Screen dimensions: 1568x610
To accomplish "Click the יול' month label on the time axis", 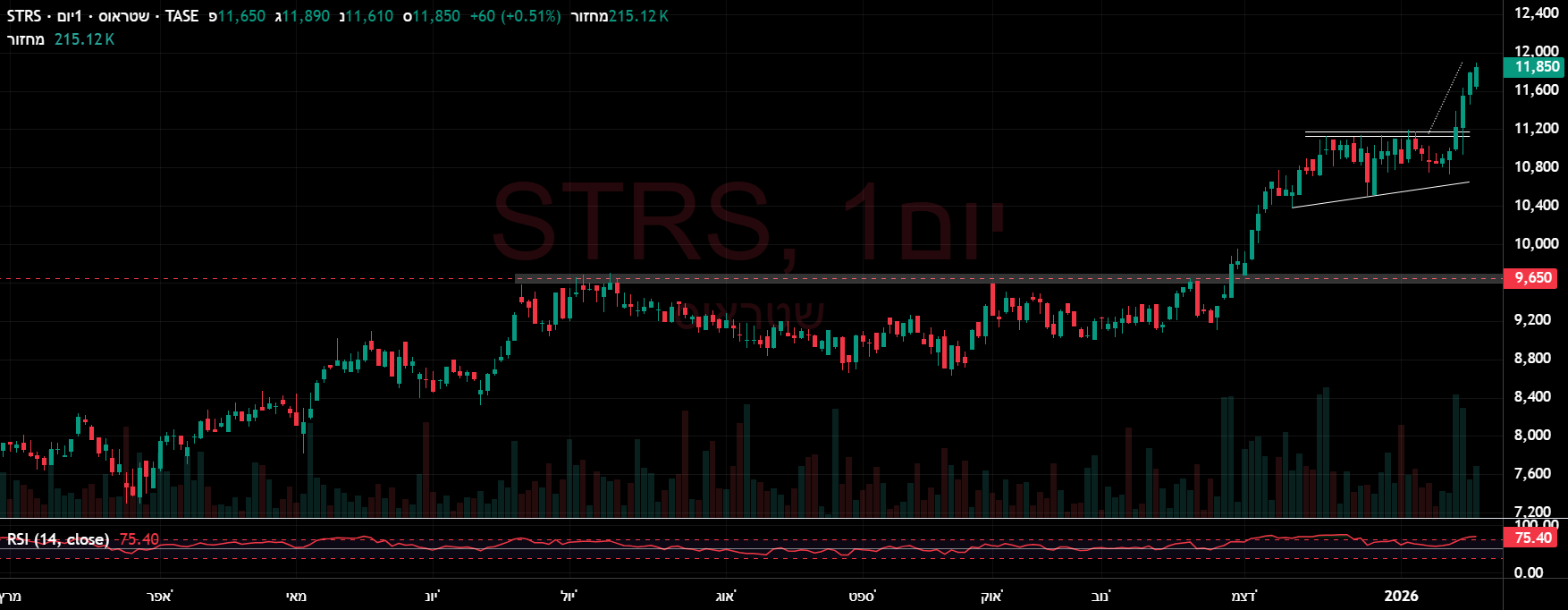I will tap(569, 596).
